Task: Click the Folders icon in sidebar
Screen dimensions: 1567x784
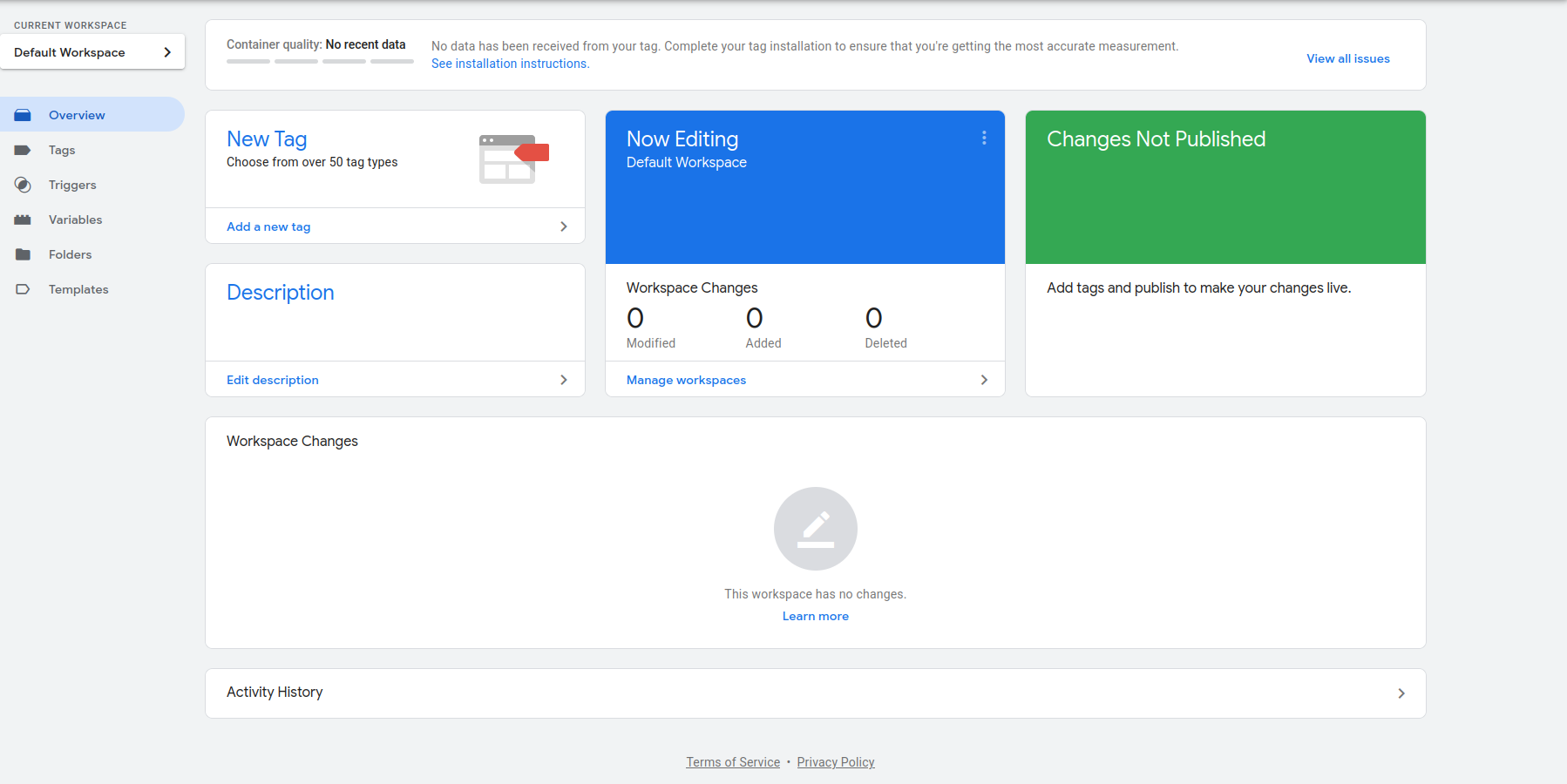Action: [x=23, y=254]
